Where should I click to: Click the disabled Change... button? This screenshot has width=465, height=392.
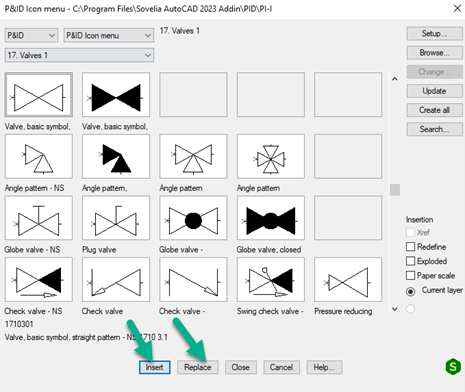[x=434, y=72]
